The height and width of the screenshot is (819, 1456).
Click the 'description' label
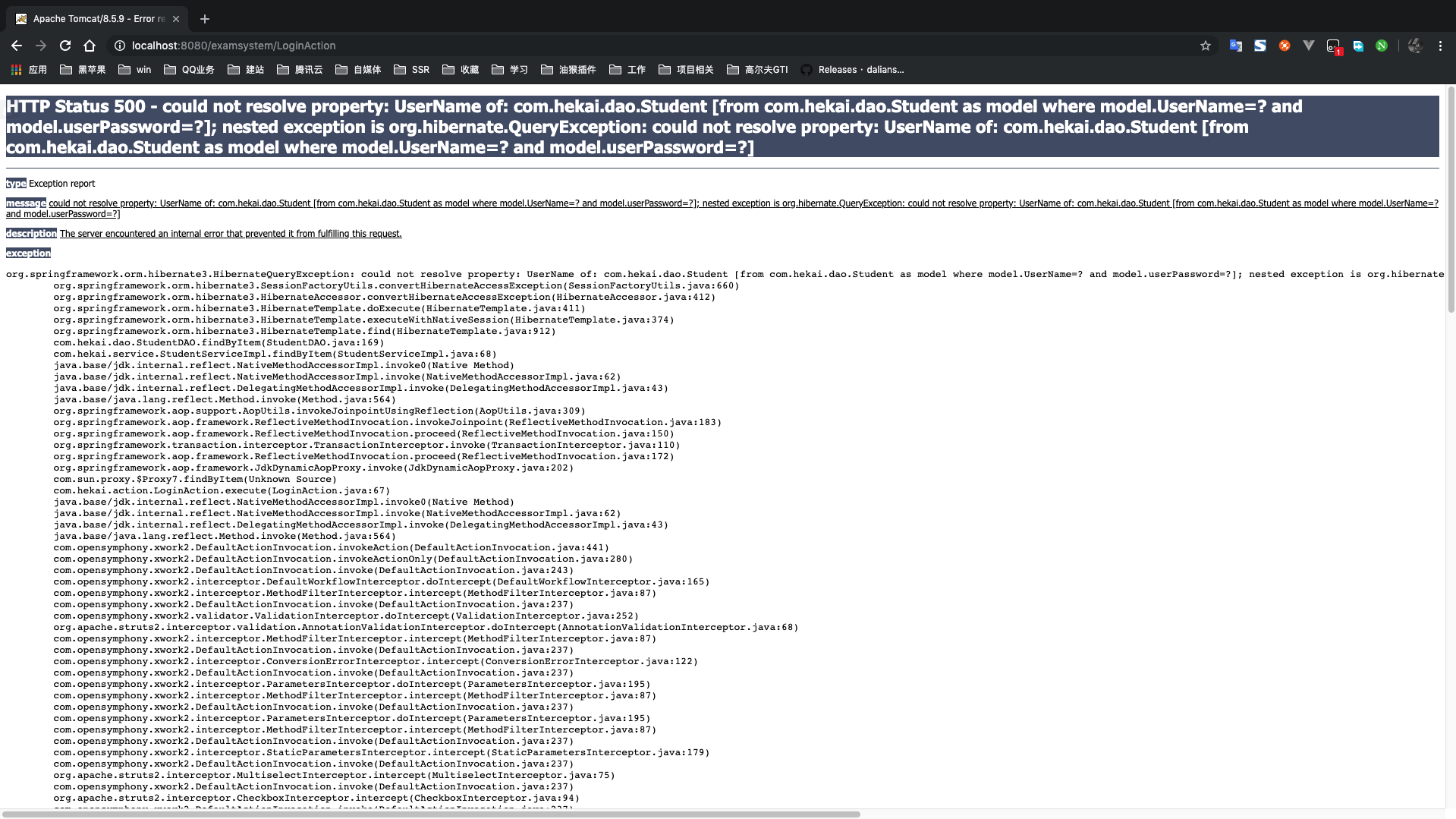tap(31, 234)
